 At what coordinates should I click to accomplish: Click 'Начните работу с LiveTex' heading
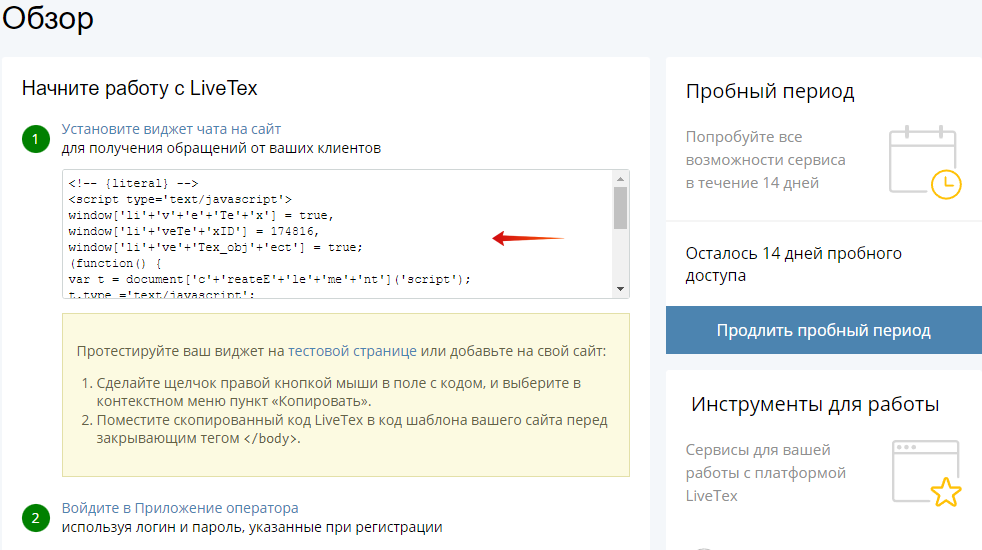140,88
